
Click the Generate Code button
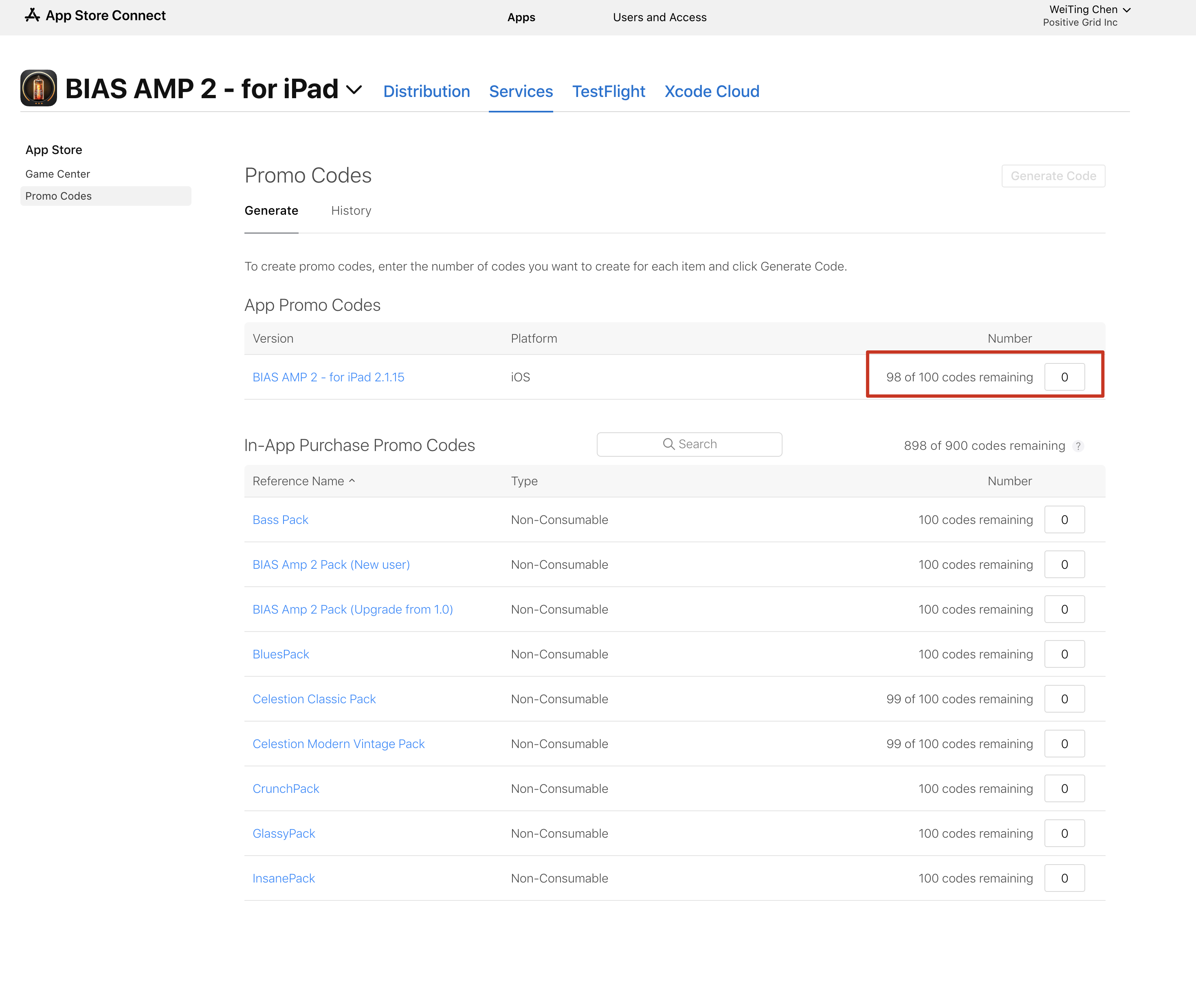pyautogui.click(x=1053, y=176)
